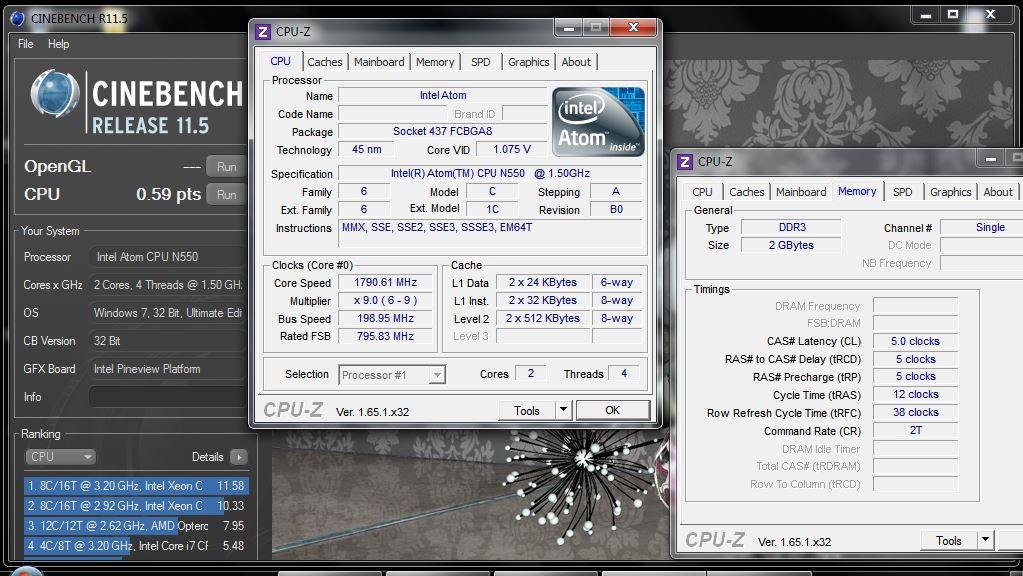
Task: Select the SPD tab in the Memory CPU-Z window
Action: coord(903,192)
